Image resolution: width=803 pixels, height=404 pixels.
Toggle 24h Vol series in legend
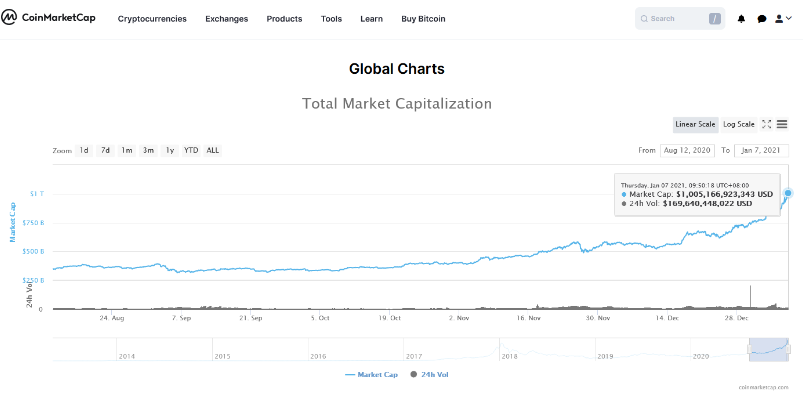(429, 375)
